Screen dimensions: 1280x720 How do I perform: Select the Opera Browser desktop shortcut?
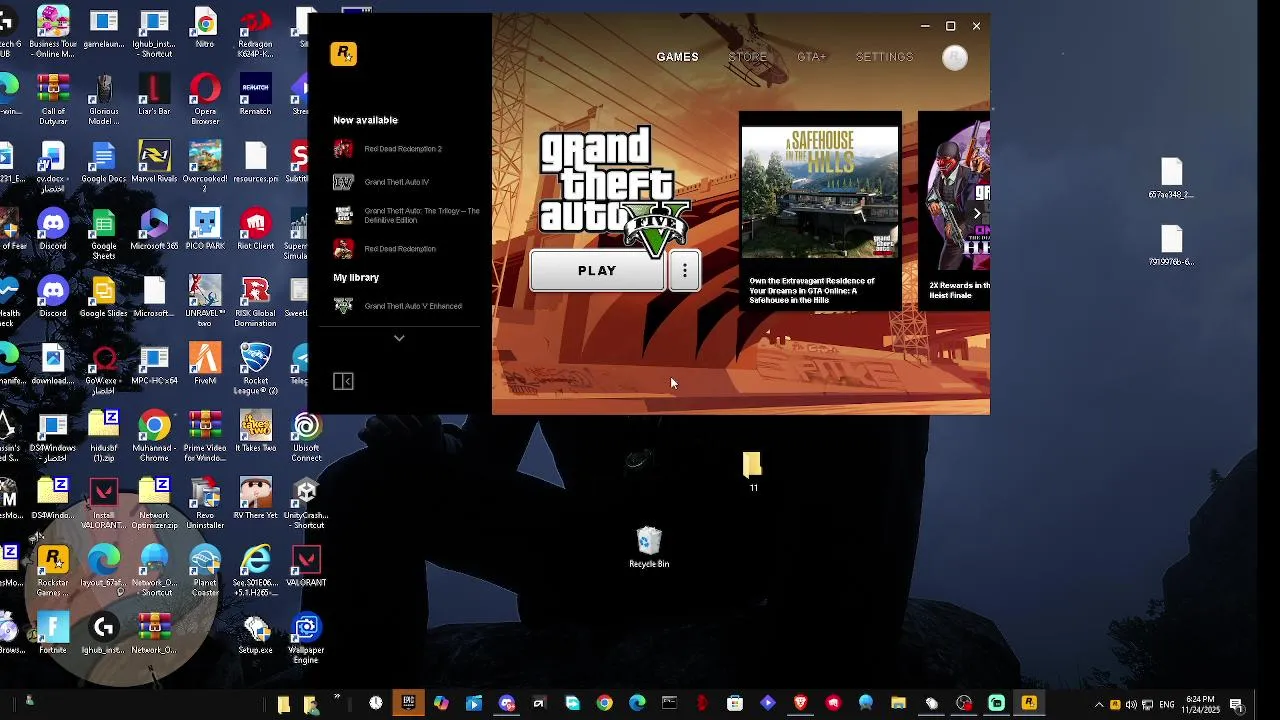[205, 100]
